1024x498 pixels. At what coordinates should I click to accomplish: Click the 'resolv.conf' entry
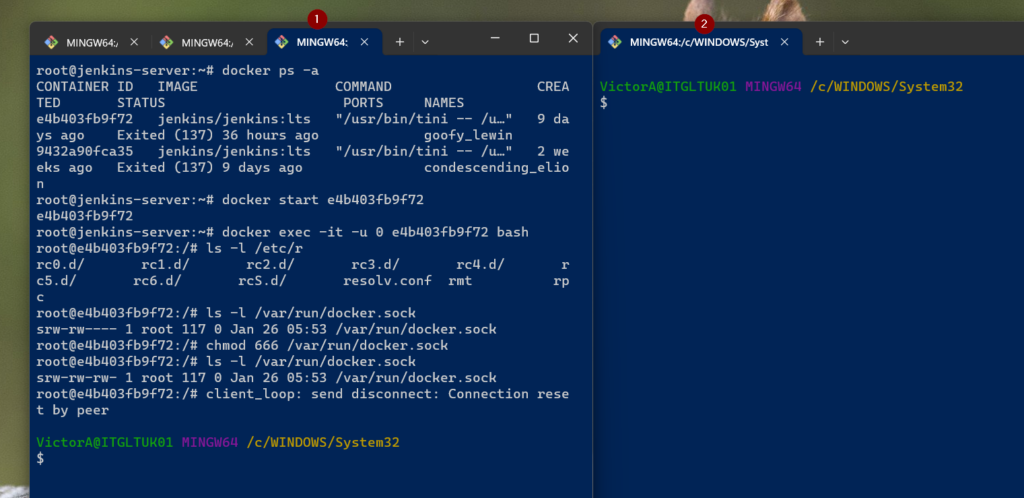[387, 281]
